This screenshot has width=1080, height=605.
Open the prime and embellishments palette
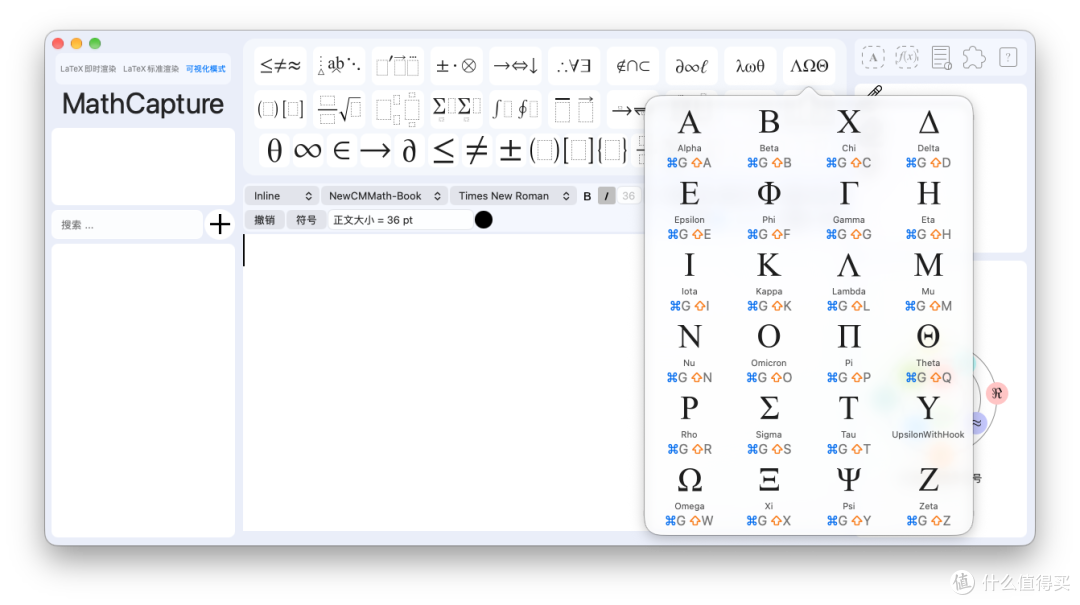pos(397,65)
